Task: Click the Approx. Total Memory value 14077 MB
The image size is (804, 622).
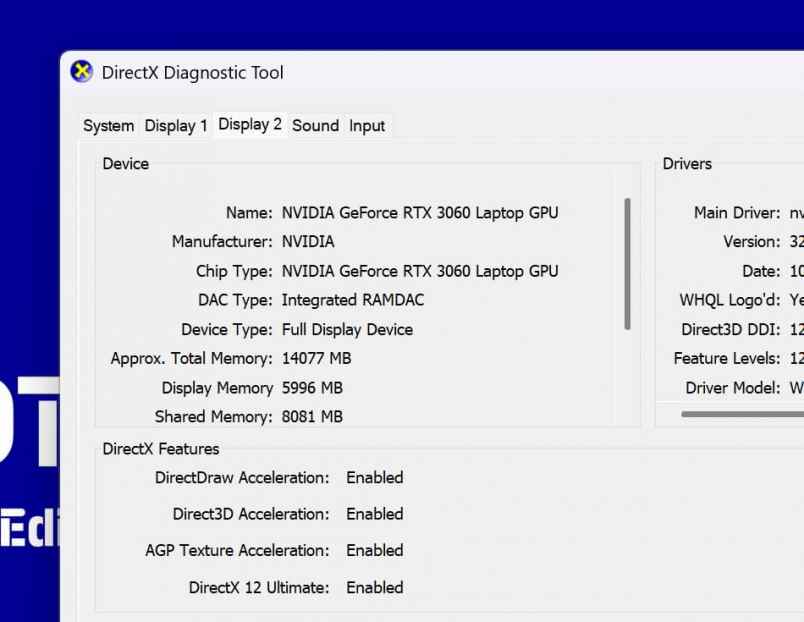Action: 316,358
